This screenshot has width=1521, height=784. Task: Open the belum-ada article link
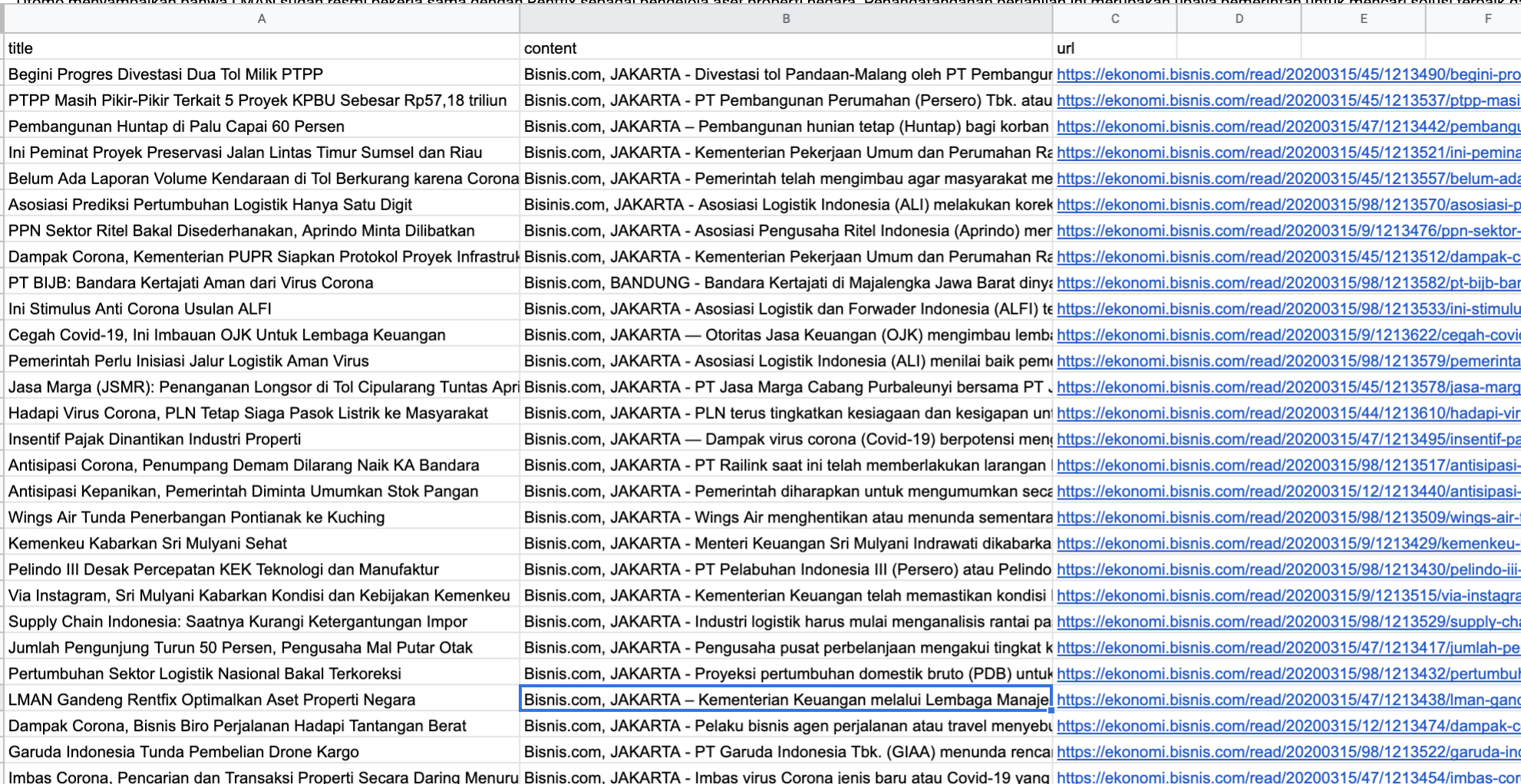point(1288,179)
